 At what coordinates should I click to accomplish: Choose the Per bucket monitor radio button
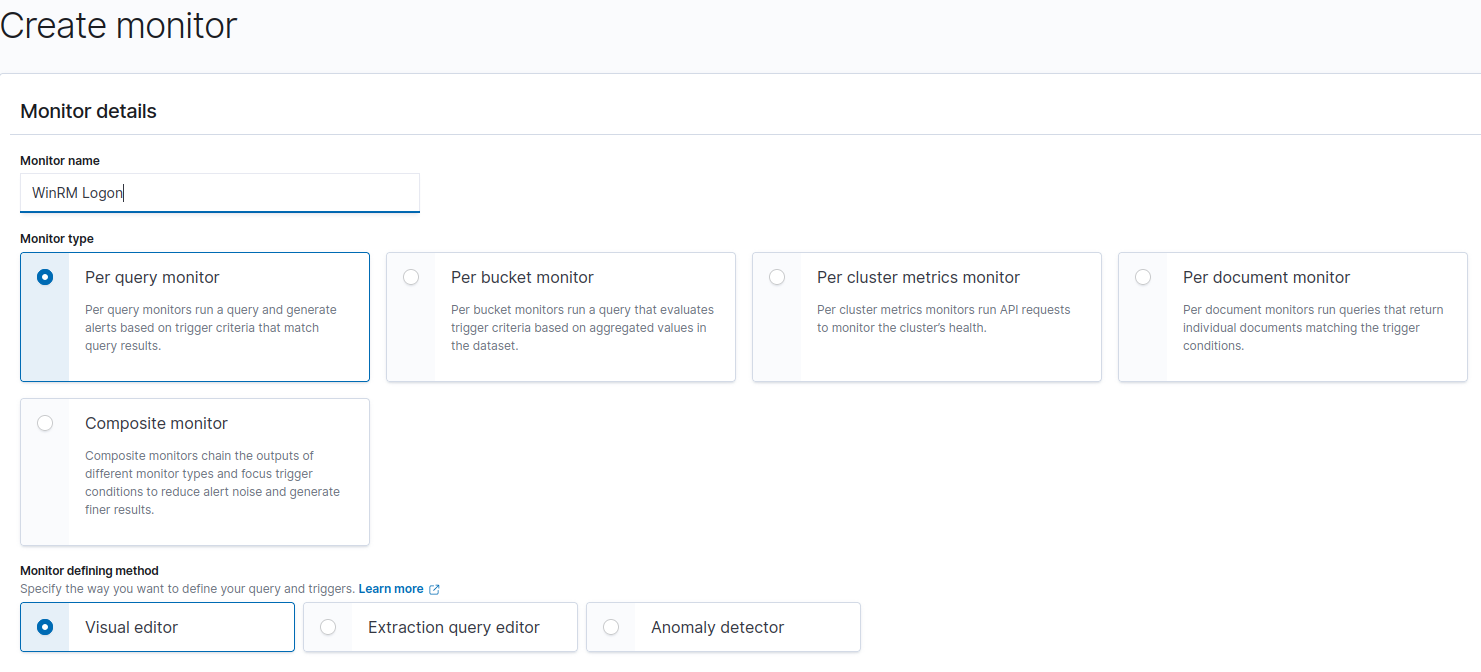pos(411,278)
